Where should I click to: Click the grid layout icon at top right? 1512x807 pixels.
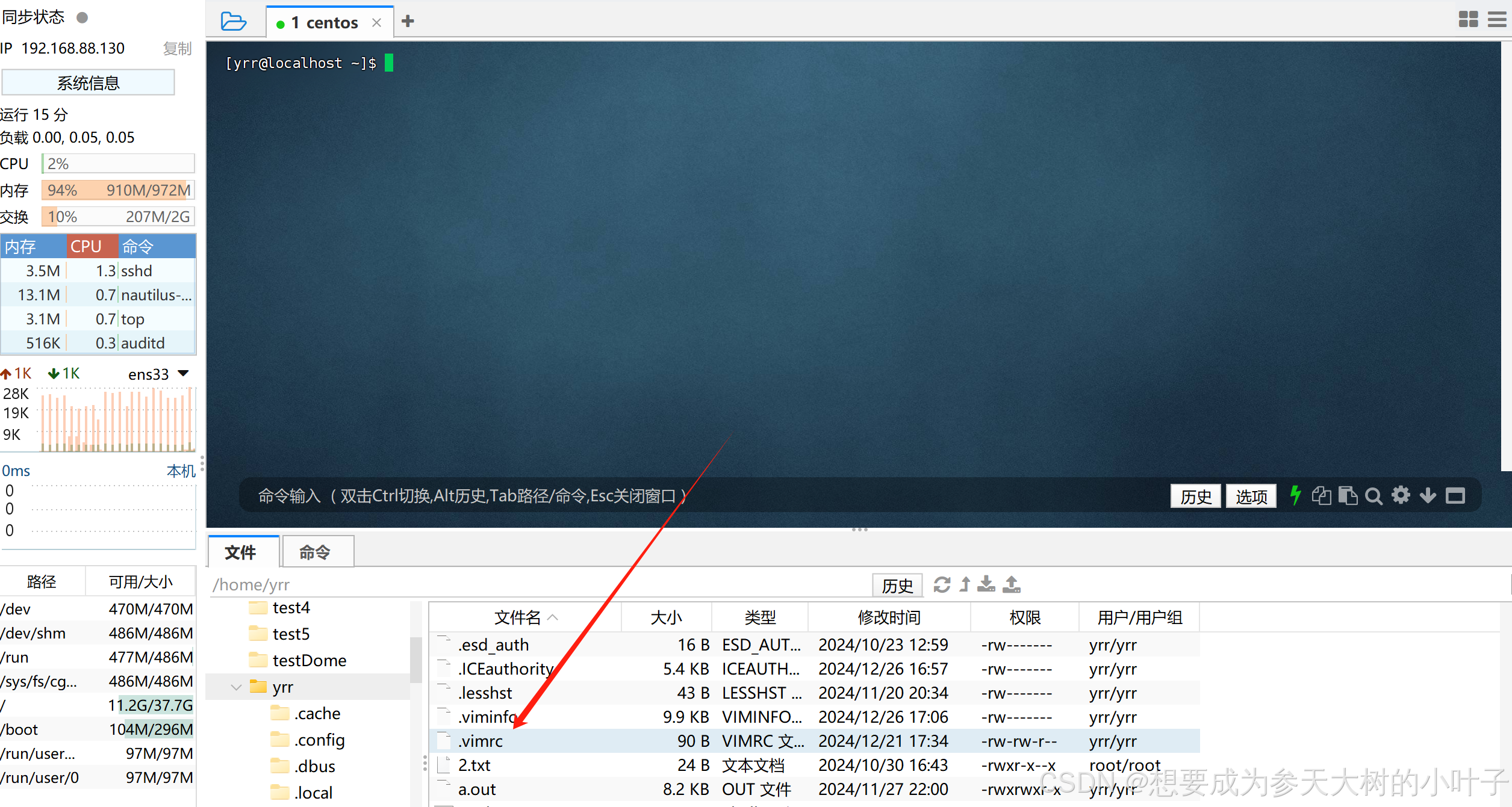coord(1468,19)
